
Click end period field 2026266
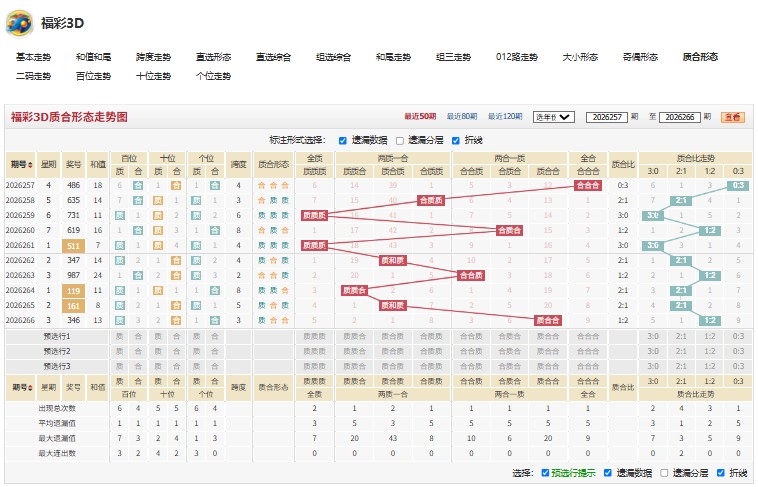click(x=680, y=117)
